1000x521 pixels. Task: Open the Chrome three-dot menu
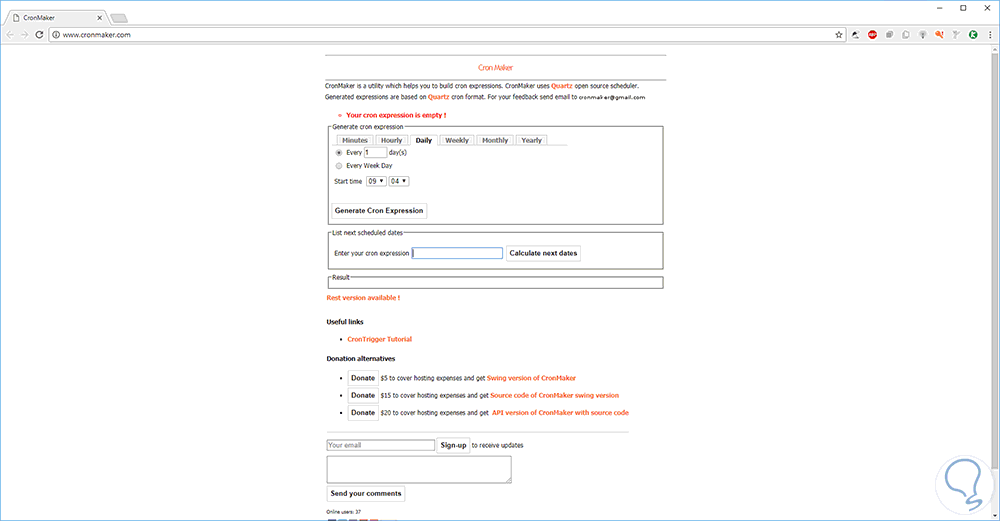point(990,35)
